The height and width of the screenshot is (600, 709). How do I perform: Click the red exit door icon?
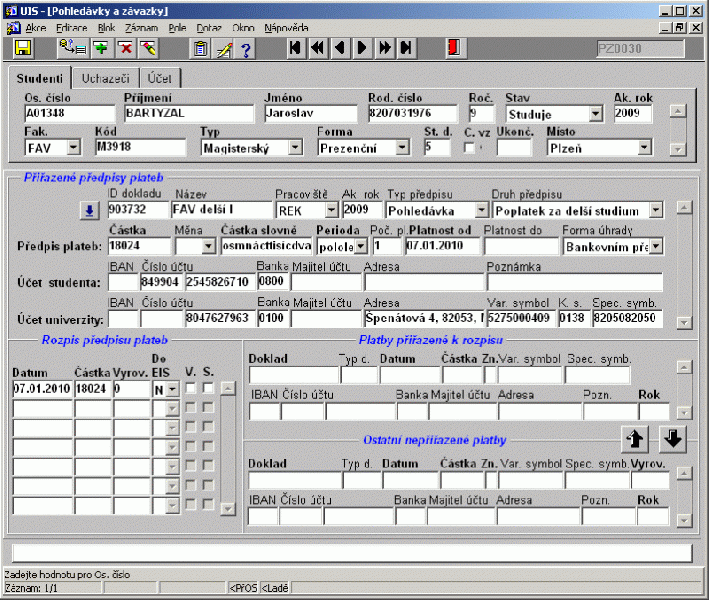[454, 48]
